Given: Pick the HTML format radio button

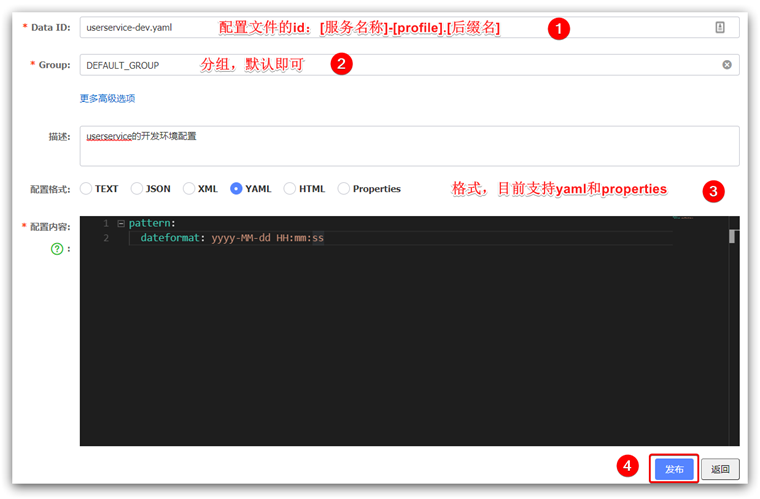Looking at the screenshot, I should coord(290,188).
